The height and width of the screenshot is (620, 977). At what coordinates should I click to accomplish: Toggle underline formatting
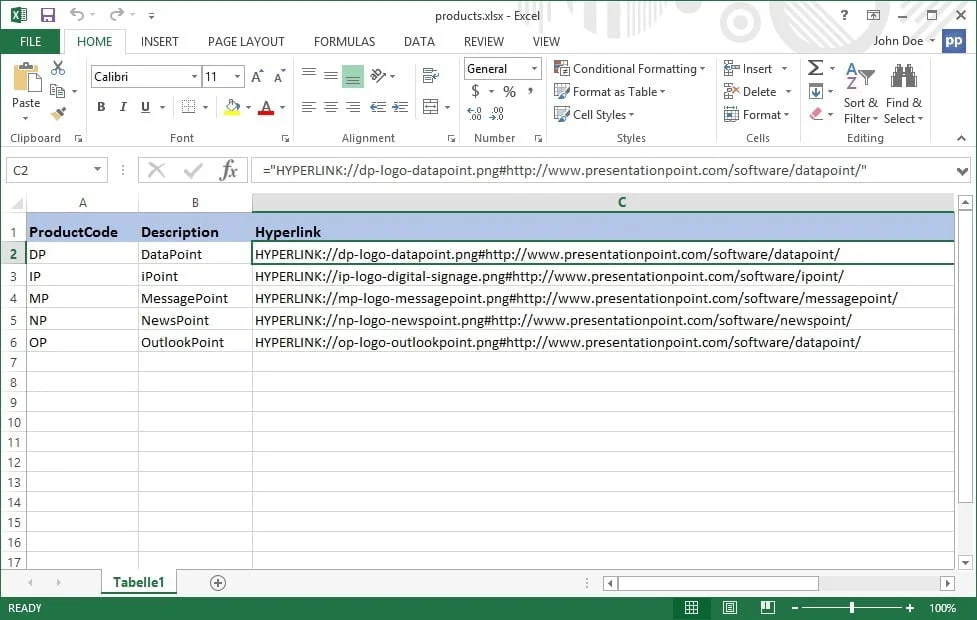[x=144, y=105]
